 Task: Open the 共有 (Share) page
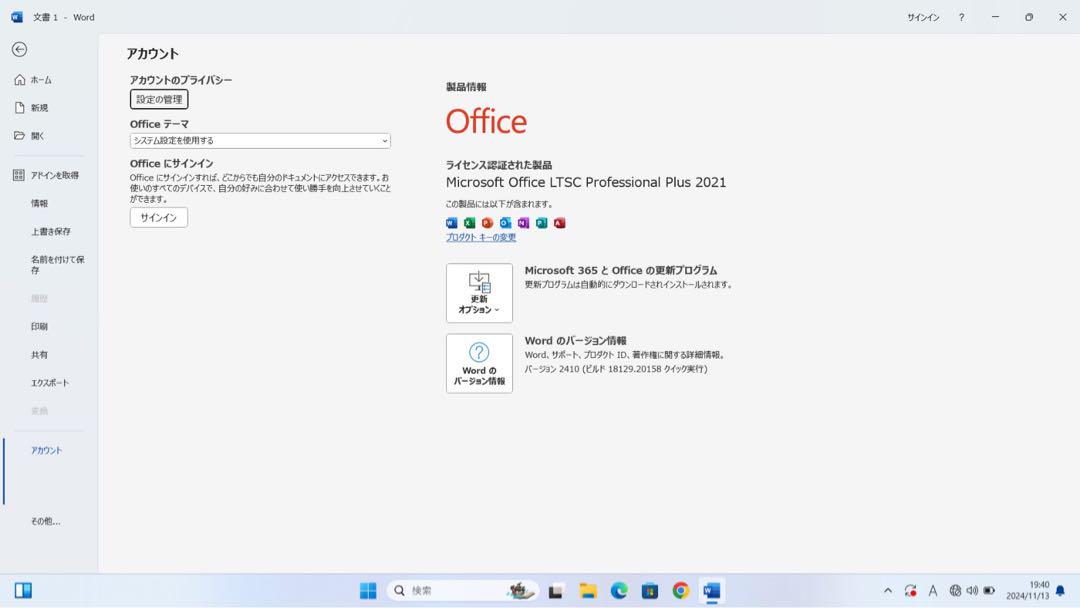(39, 355)
